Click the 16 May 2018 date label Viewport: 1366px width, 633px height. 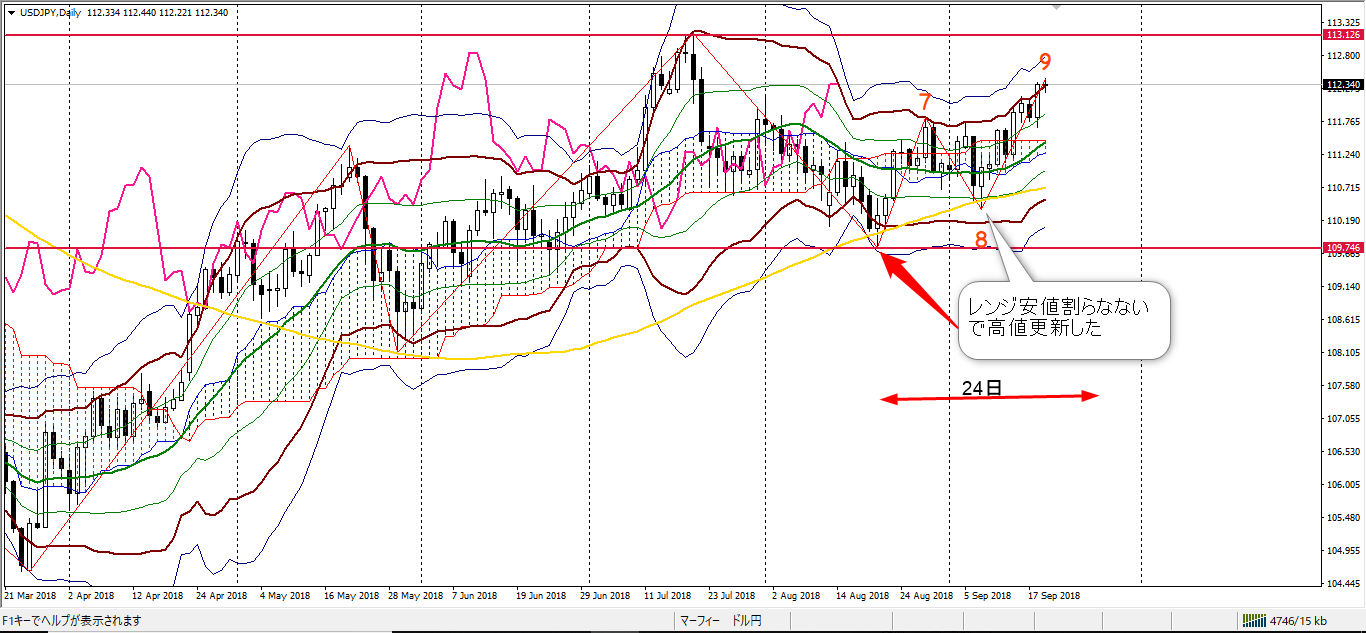(x=350, y=595)
